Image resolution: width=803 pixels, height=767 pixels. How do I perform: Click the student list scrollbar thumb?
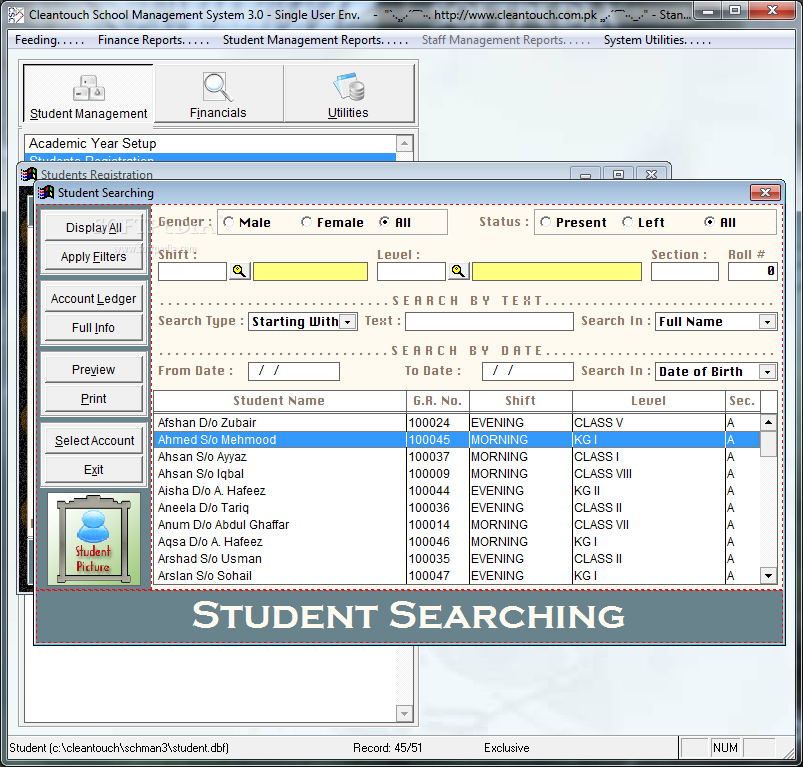(x=768, y=443)
